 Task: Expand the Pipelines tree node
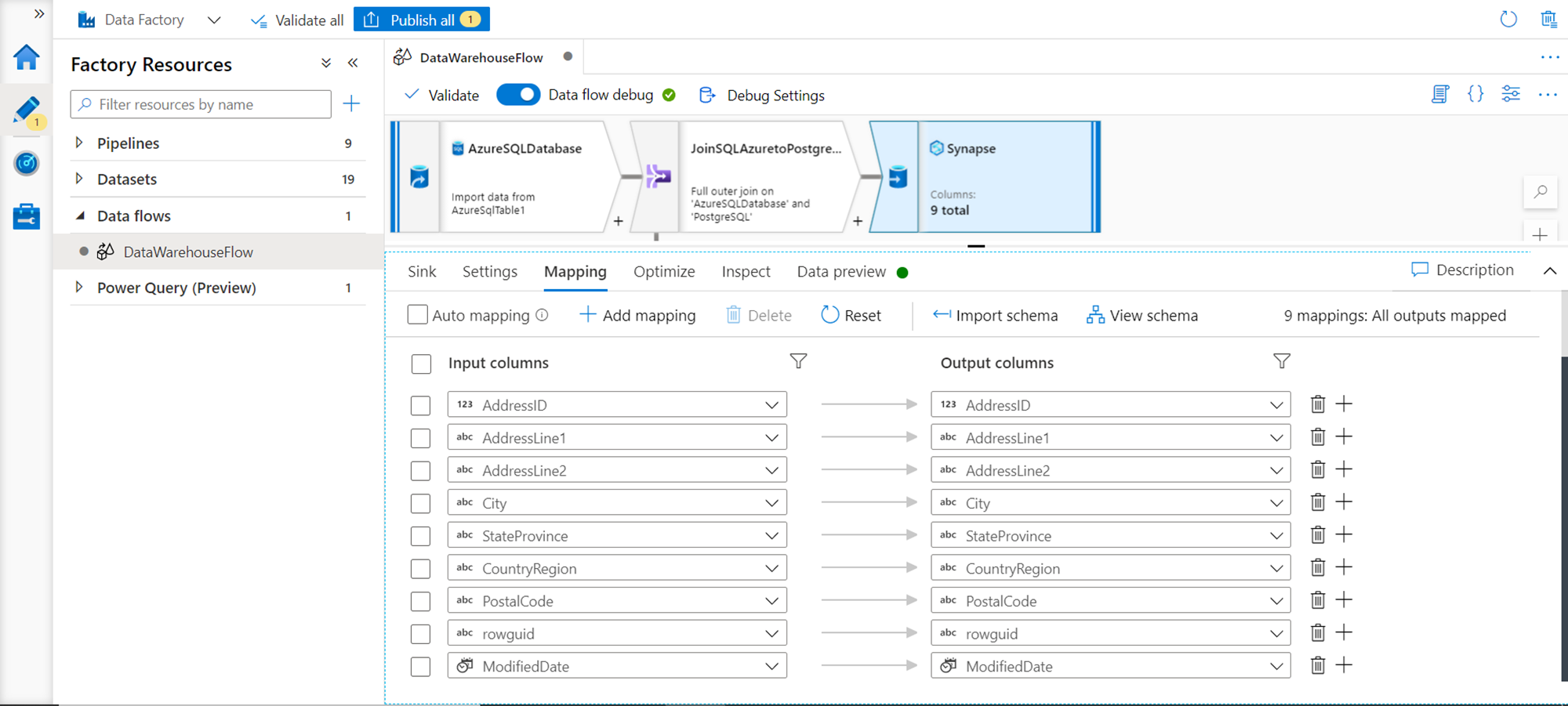click(79, 143)
